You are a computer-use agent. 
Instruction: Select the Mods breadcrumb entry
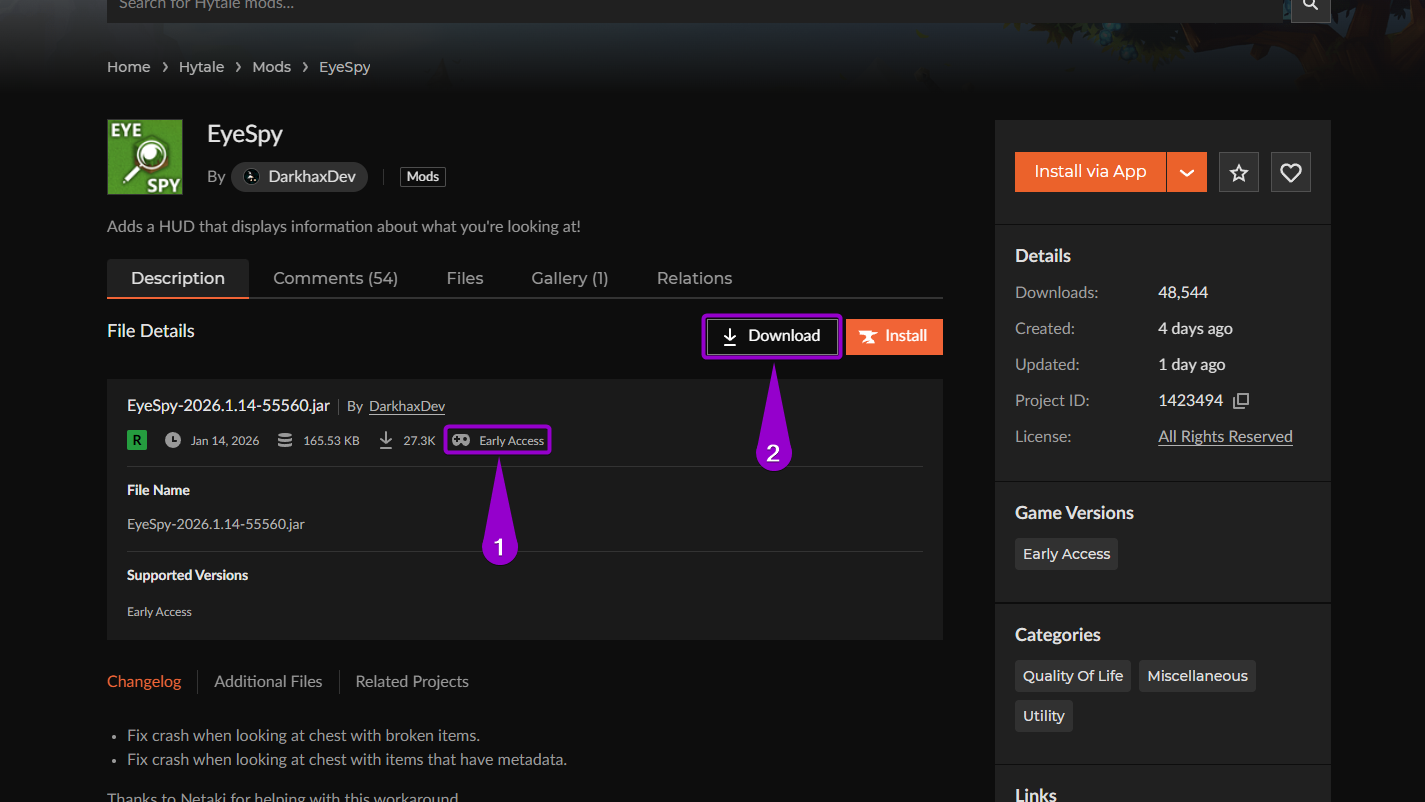(271, 66)
